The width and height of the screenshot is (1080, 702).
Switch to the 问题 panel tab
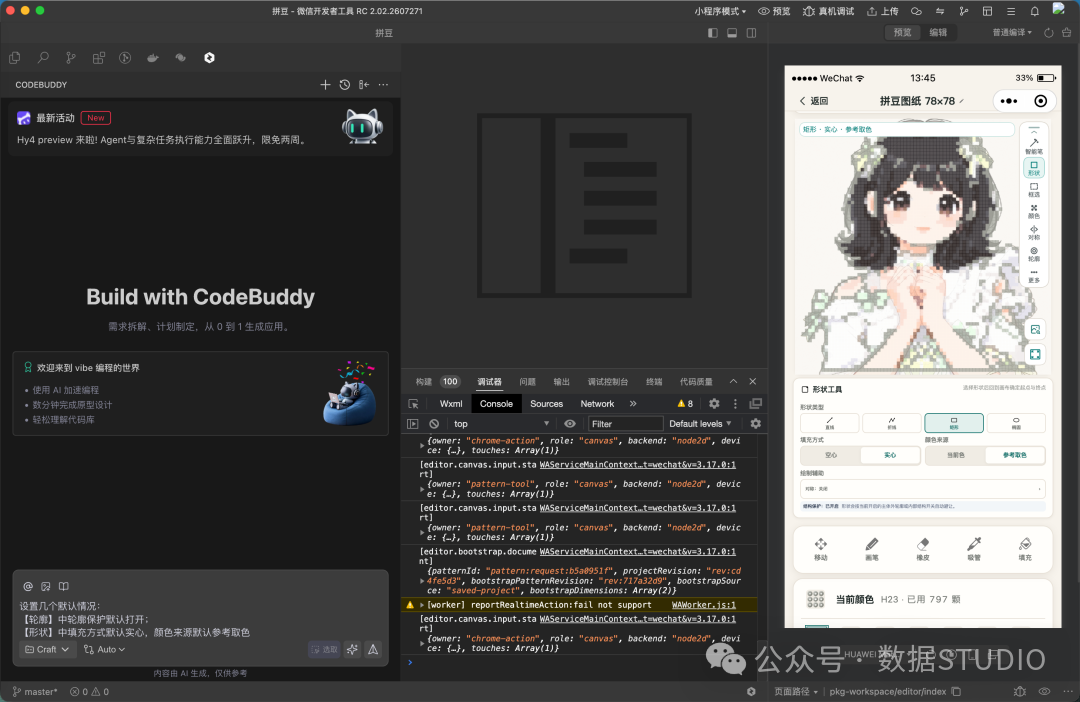(528, 382)
